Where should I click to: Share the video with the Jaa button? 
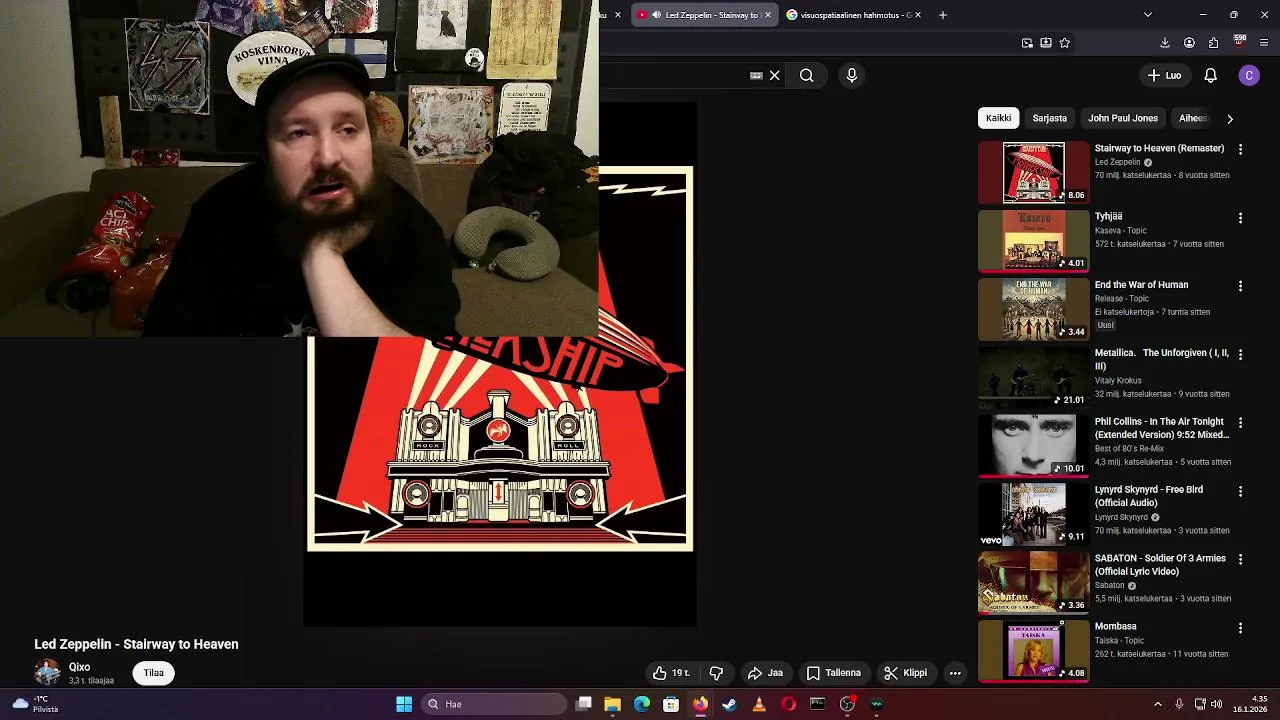click(x=766, y=673)
